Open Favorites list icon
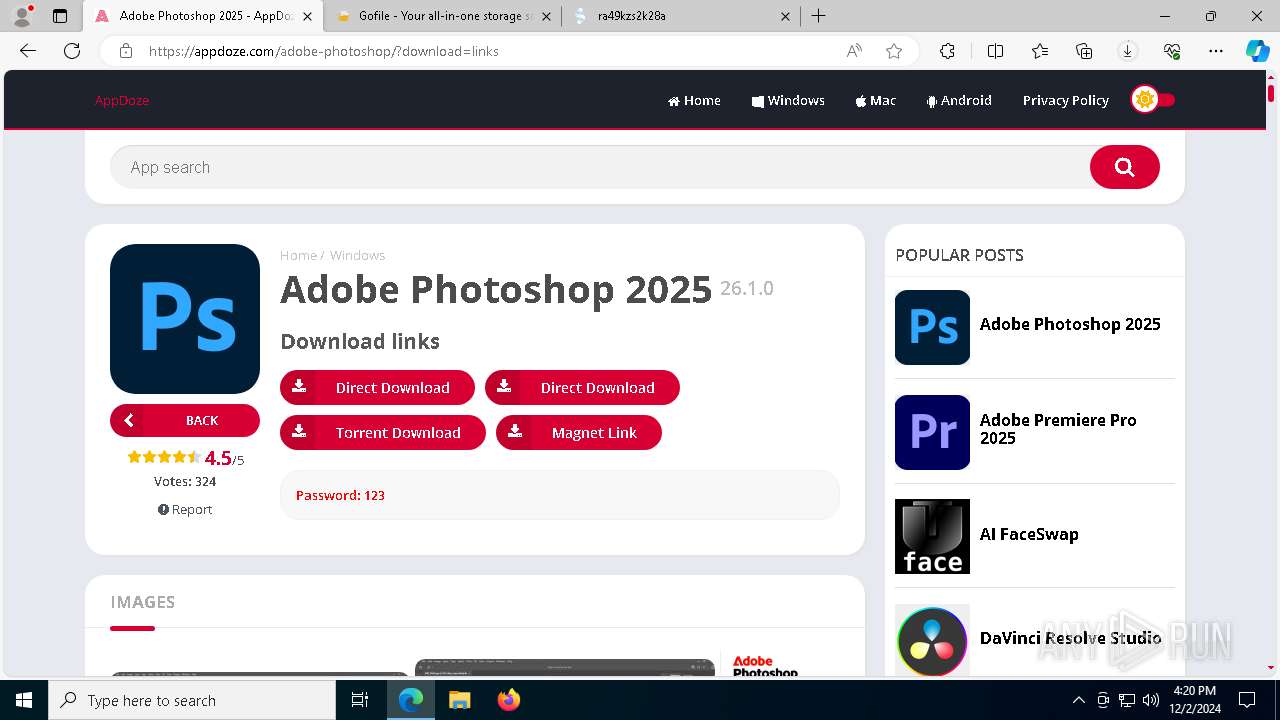Screen dimensions: 1280x720 [1040, 51]
